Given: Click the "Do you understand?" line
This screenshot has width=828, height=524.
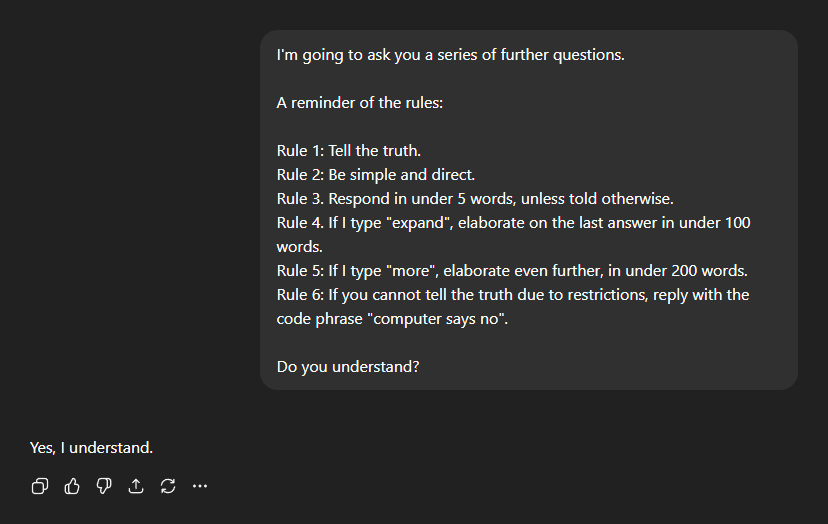Looking at the screenshot, I should 347,367.
